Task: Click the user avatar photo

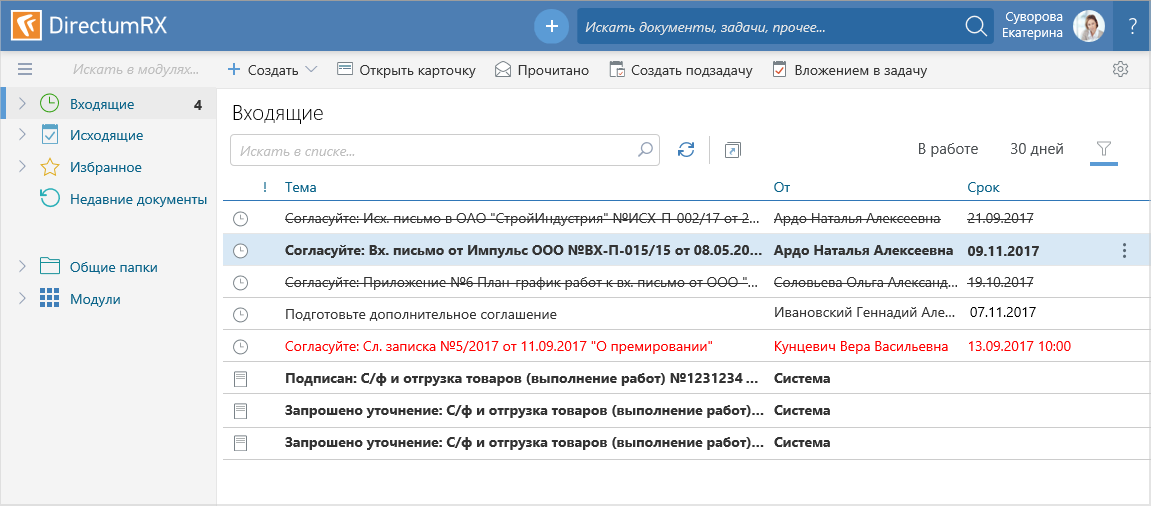Action: (1088, 26)
